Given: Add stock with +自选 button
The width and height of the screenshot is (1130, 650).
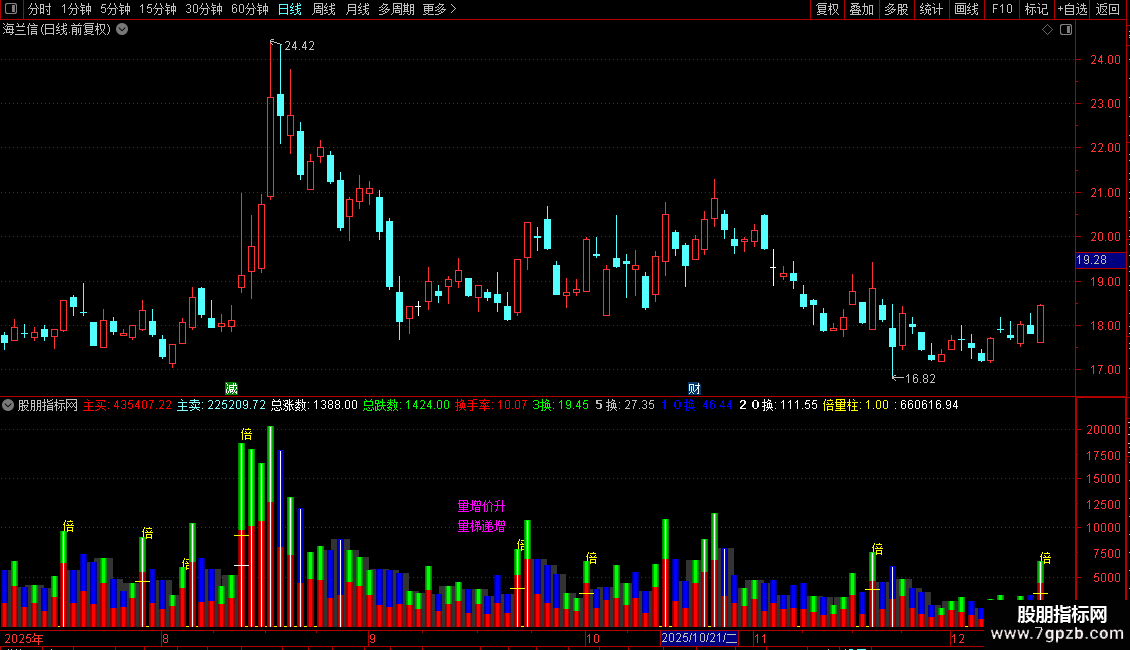Looking at the screenshot, I should pos(1072,9).
